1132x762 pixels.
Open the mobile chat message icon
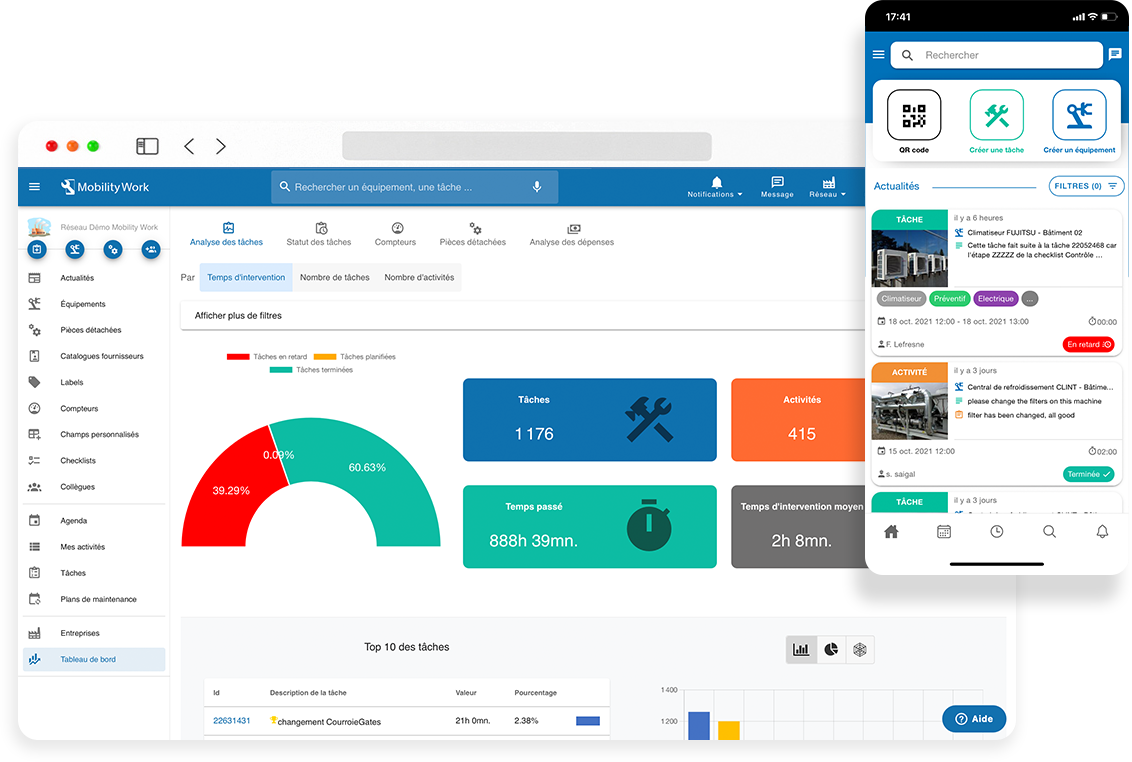pos(1115,54)
